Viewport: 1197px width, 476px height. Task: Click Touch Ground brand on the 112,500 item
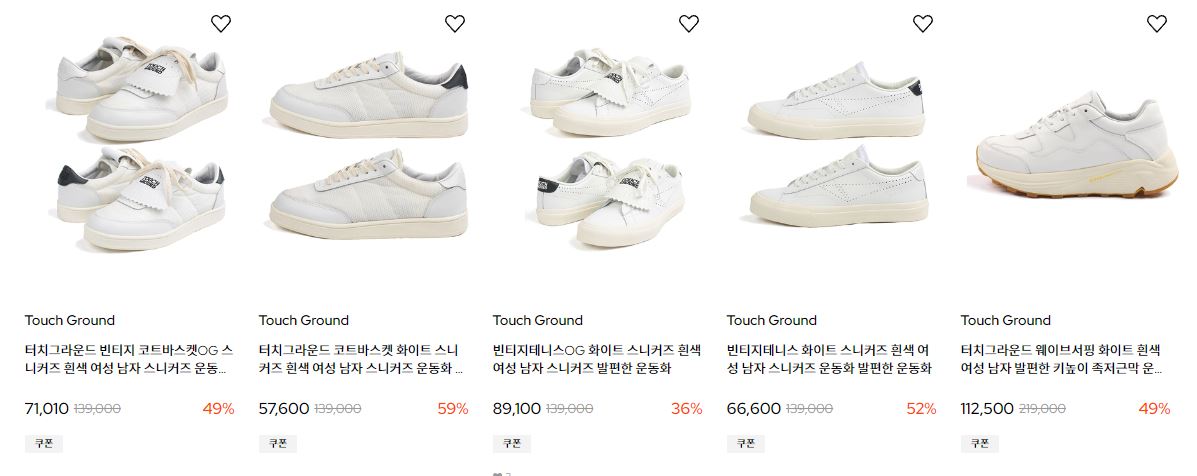[x=1005, y=320]
